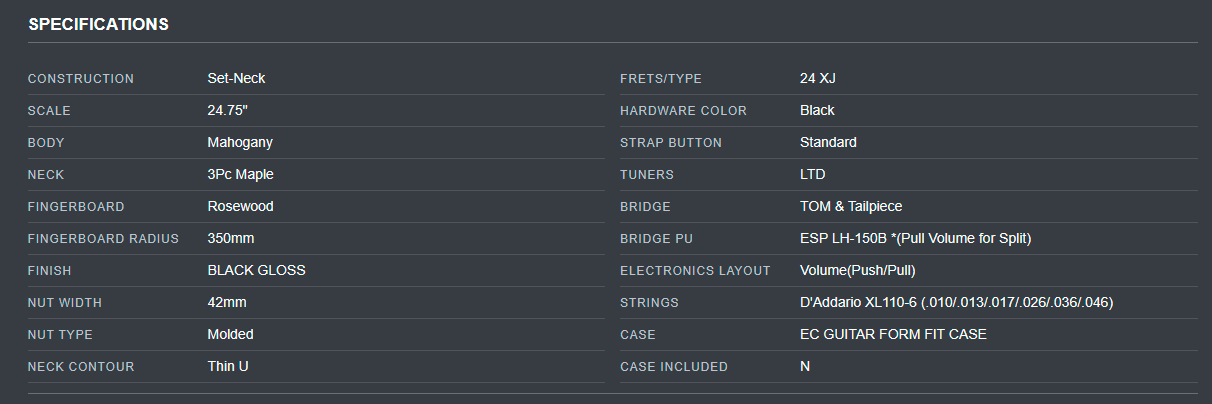The image size is (1212, 404).
Task: Select the Standard strap button value
Action: (x=828, y=142)
